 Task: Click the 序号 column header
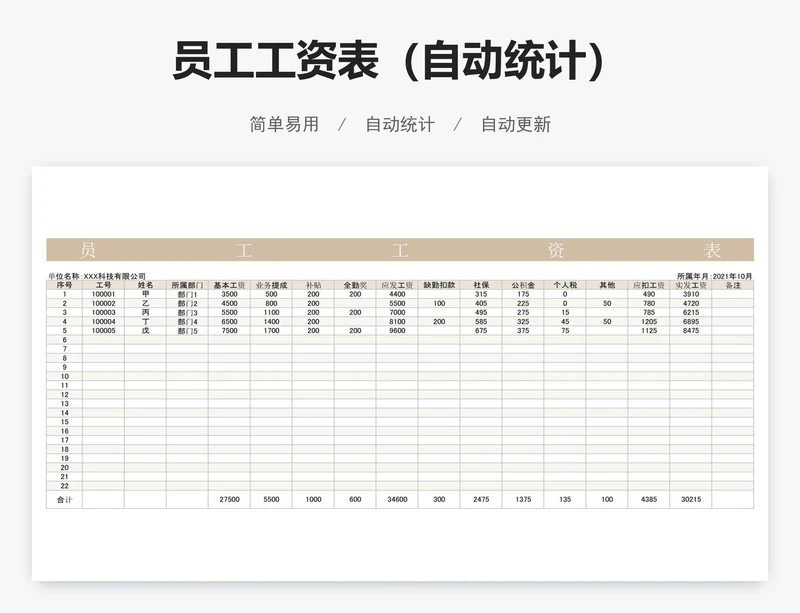point(64,285)
